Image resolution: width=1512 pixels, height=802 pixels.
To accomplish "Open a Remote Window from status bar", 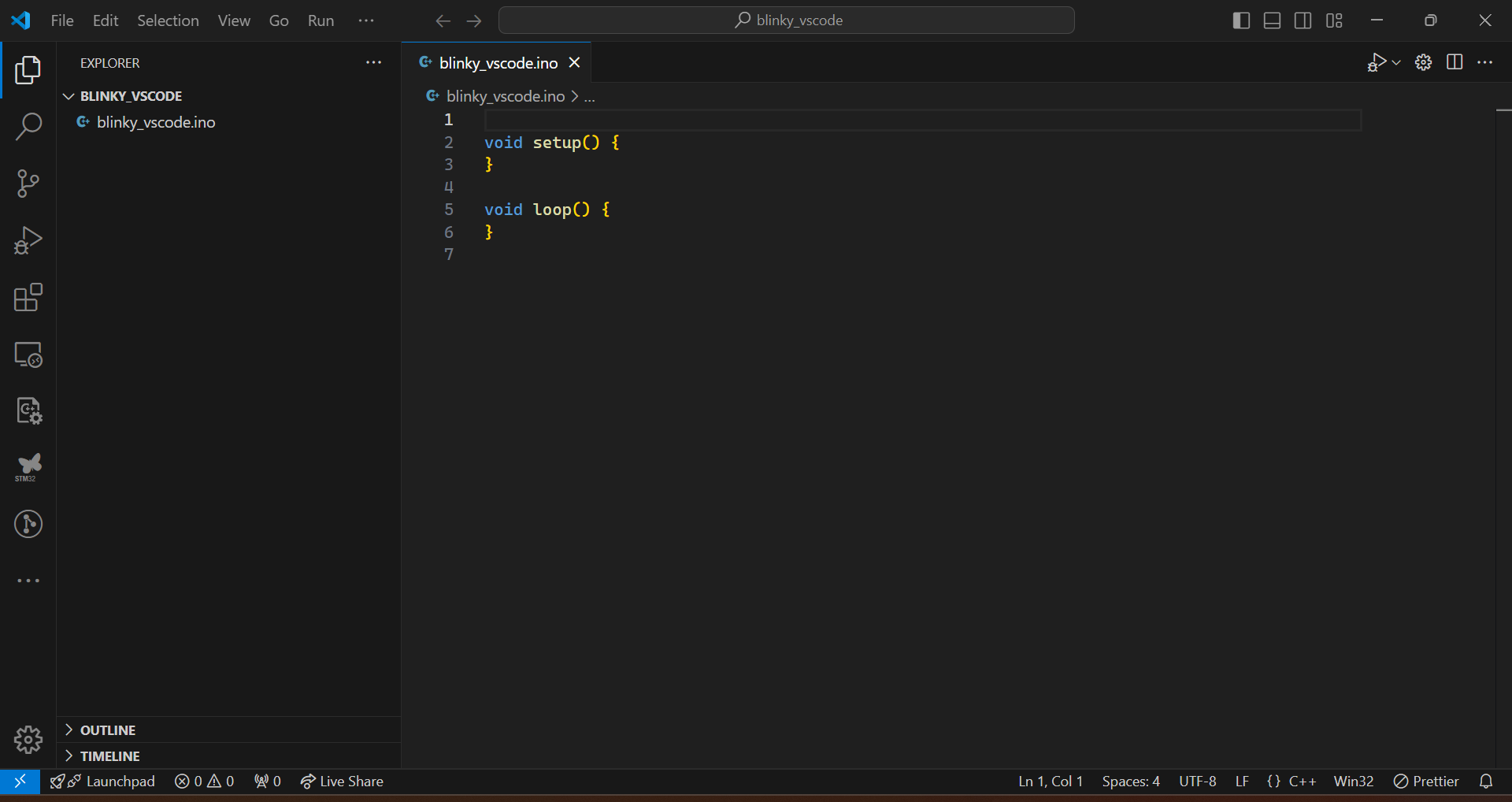I will tap(20, 782).
